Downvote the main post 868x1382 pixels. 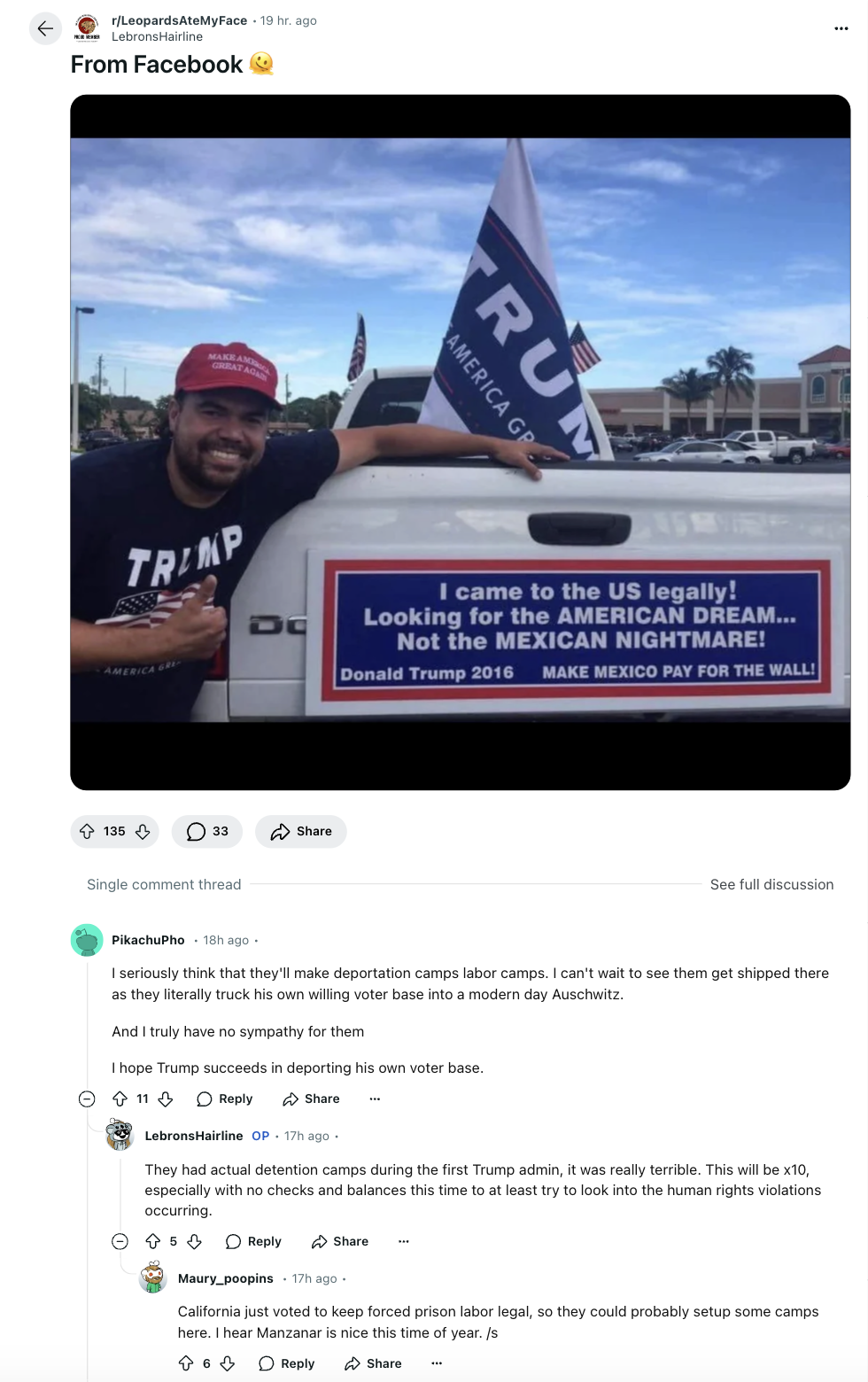pyautogui.click(x=143, y=831)
